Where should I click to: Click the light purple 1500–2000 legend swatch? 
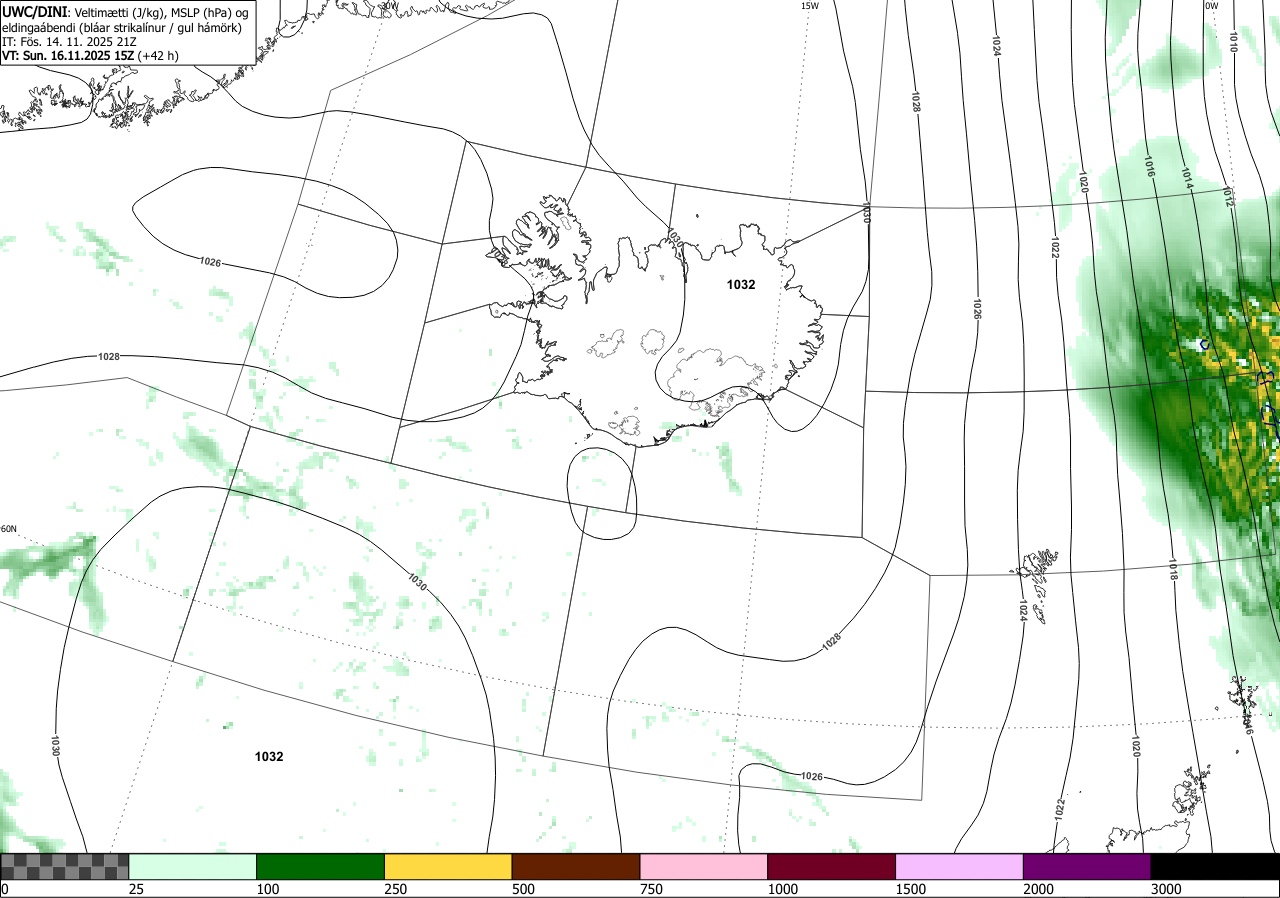coord(960,866)
